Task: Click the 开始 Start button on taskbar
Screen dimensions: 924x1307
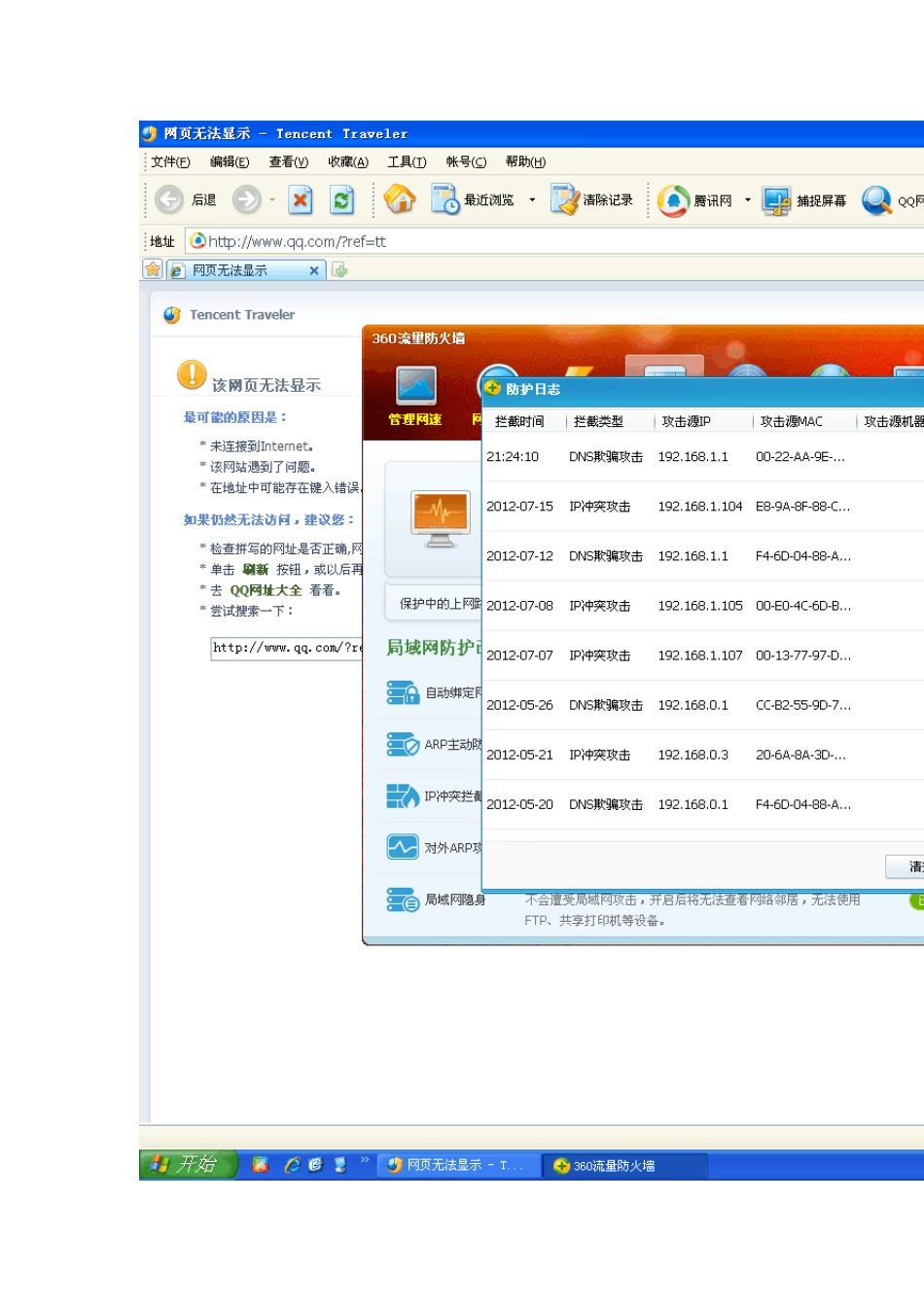Action: (x=189, y=1165)
